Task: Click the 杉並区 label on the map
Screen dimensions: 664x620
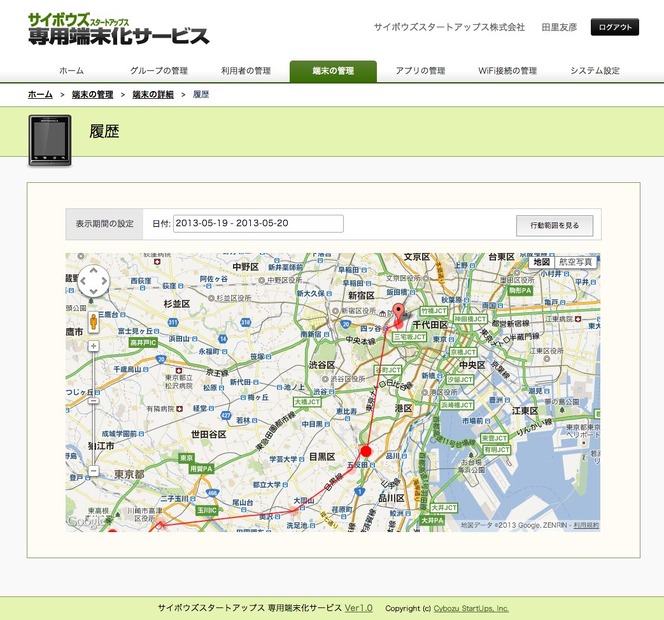Action: tap(177, 304)
